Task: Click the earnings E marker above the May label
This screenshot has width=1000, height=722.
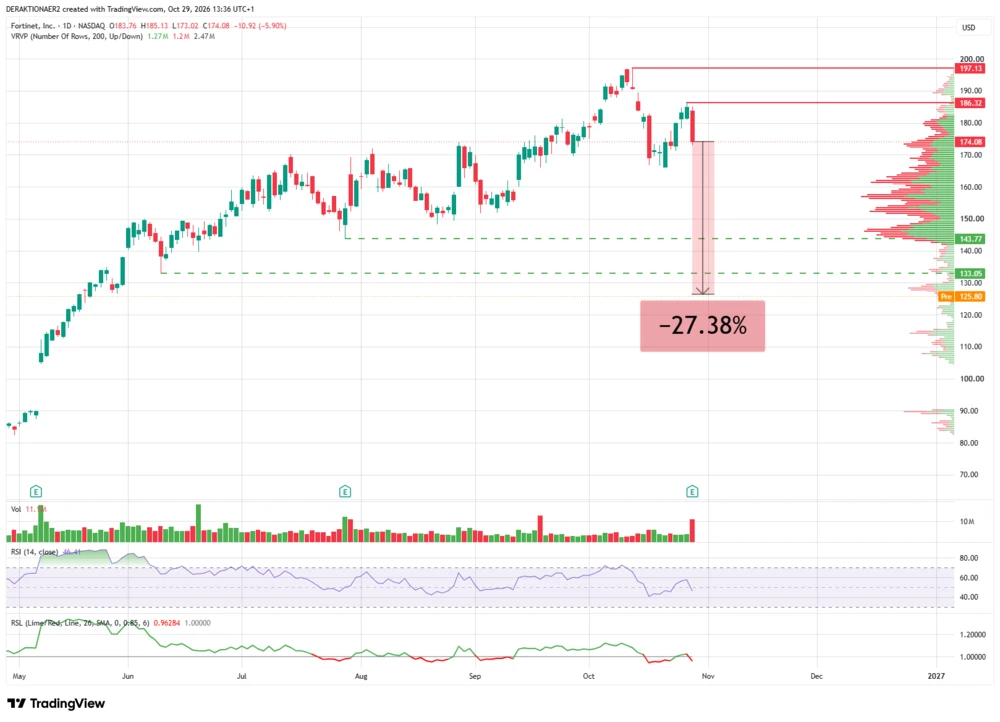Action: pos(36,491)
